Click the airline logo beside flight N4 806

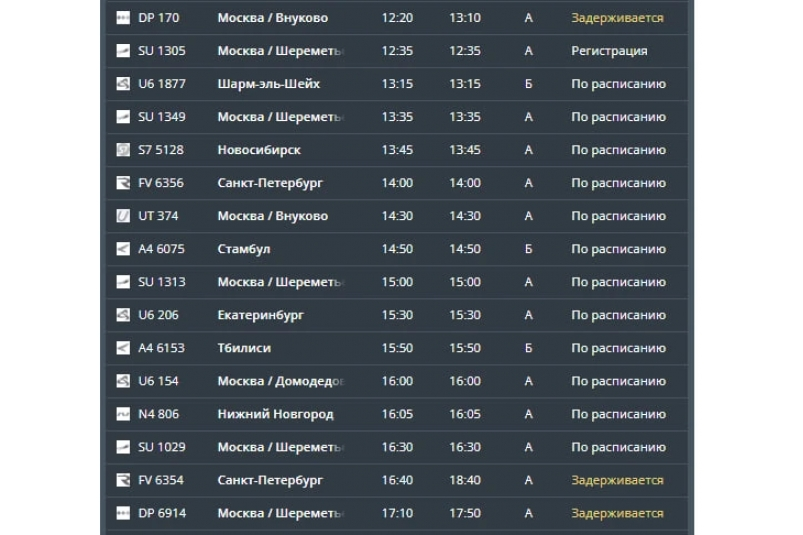(123, 414)
